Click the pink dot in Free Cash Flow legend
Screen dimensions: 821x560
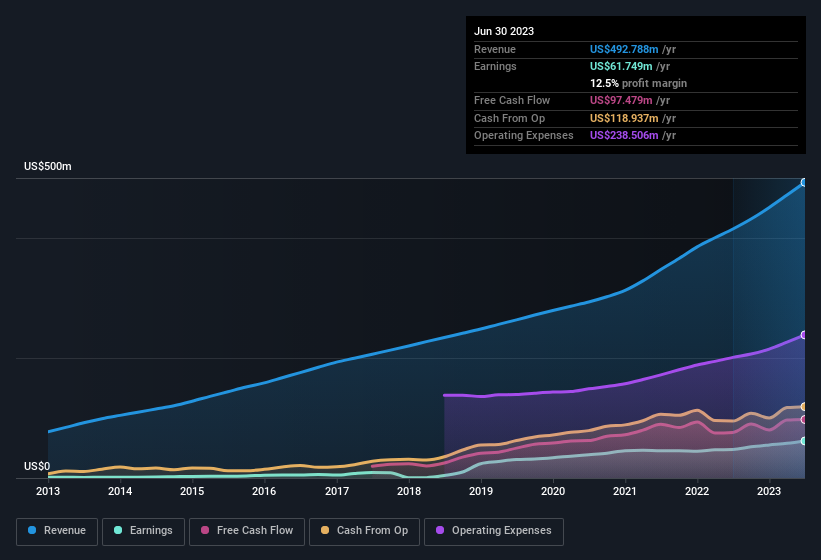click(x=205, y=530)
